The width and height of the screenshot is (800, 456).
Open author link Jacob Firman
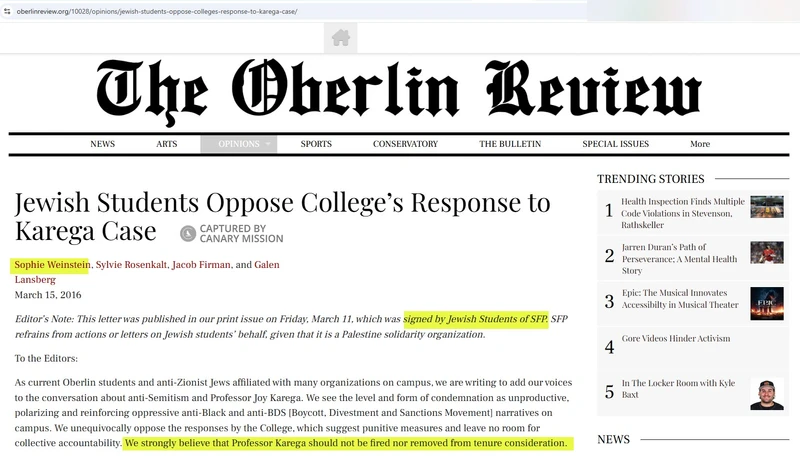point(201,265)
